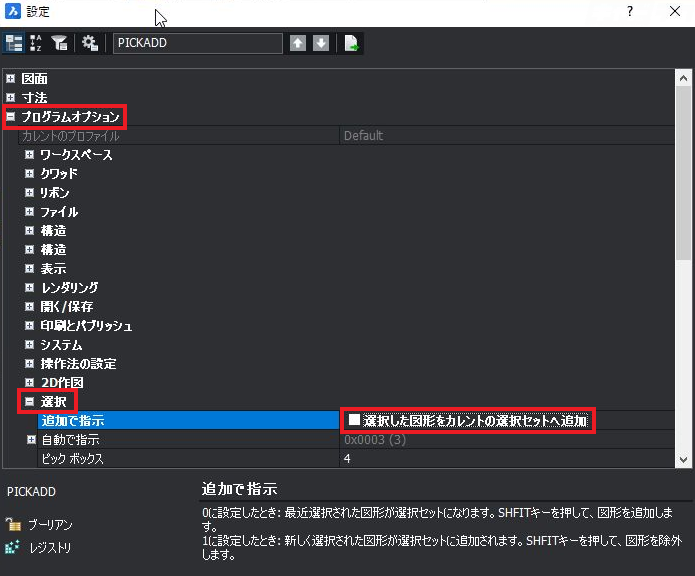The image size is (695, 576).
Task: Collapse the 選択 node
Action: coord(29,401)
